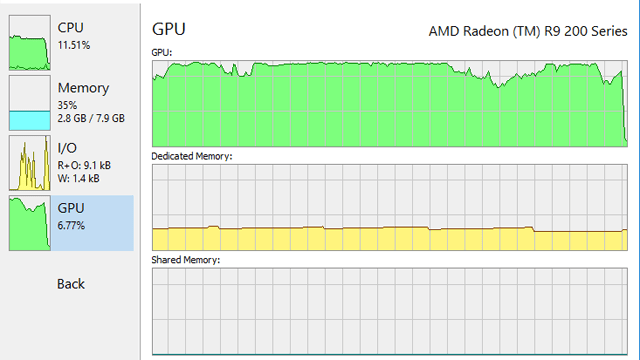Click the I/O yellow mini graph thumbnail

click(x=30, y=163)
